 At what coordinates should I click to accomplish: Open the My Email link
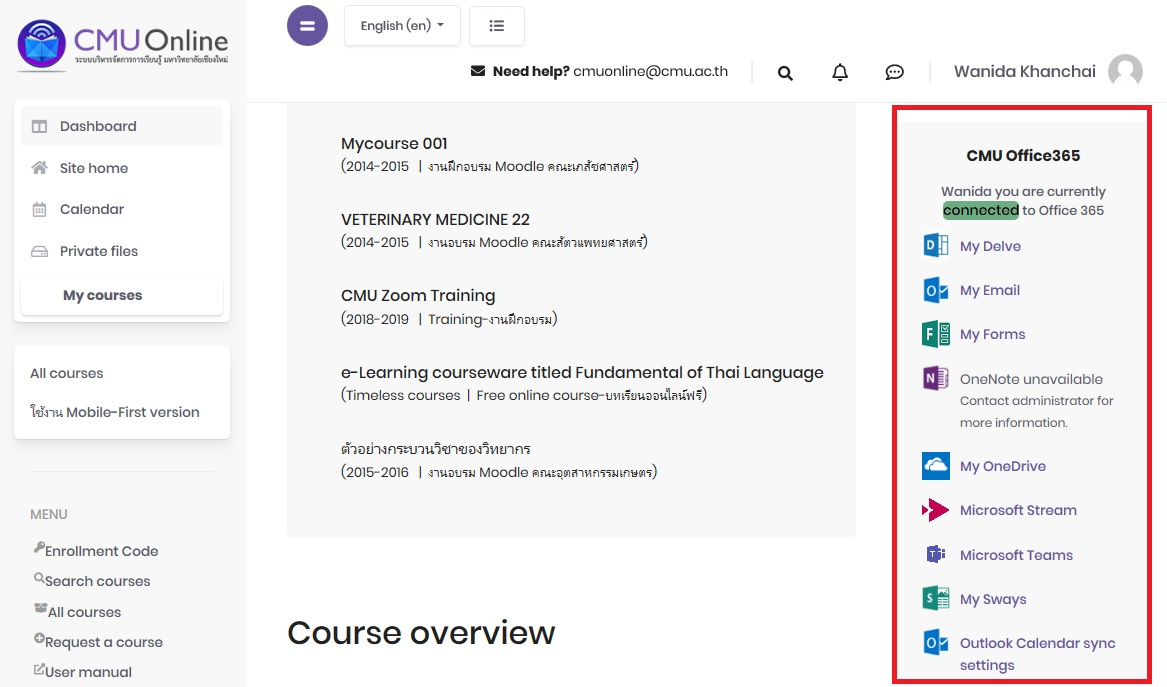[x=990, y=290]
